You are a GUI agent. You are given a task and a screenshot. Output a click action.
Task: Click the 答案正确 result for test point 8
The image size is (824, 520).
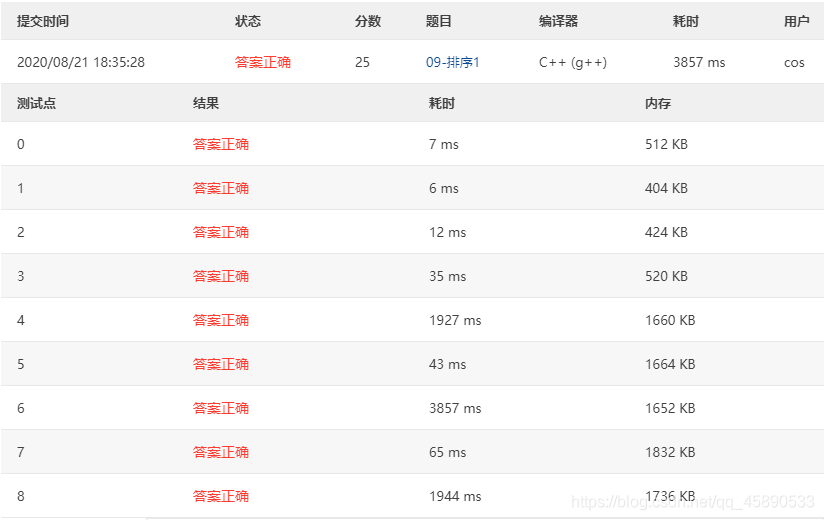[x=221, y=497]
